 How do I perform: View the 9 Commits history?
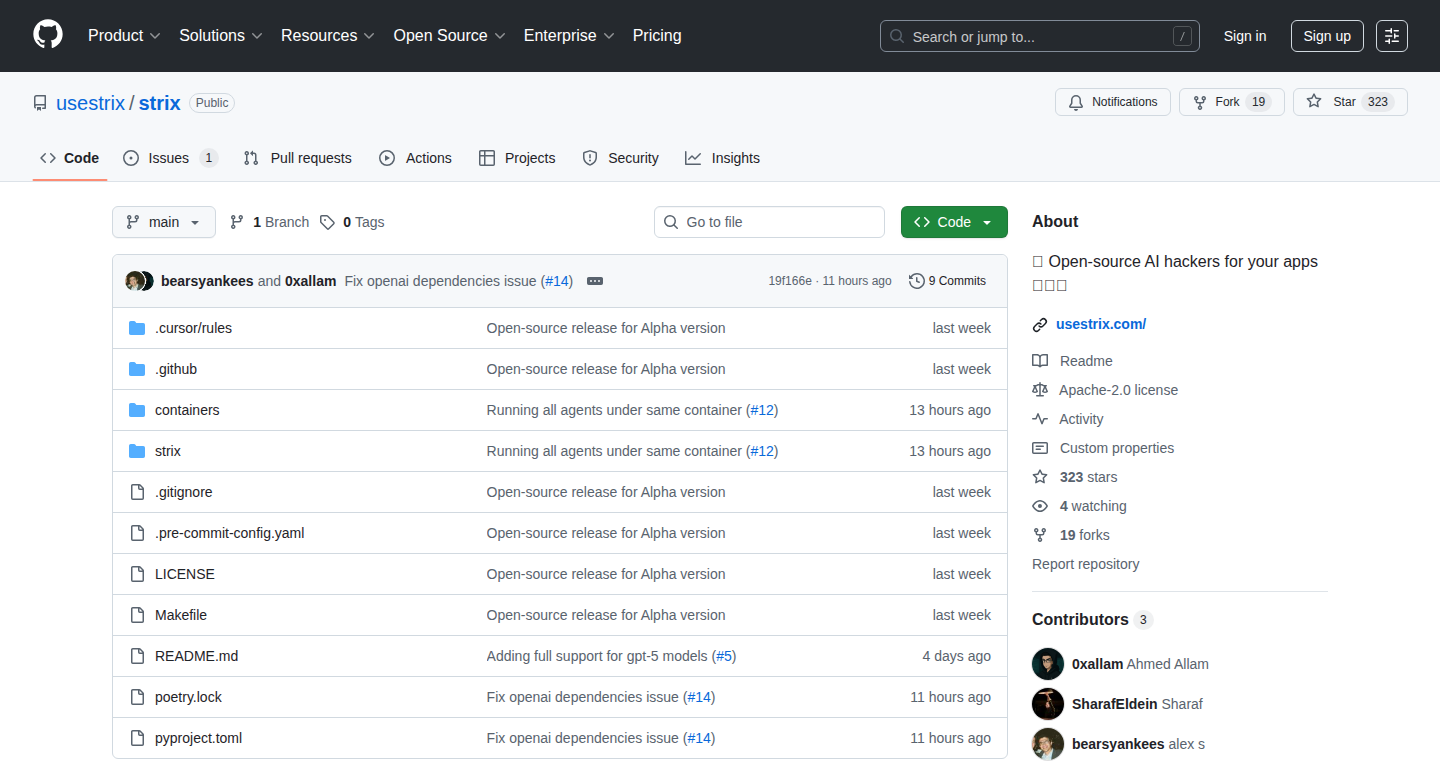pos(947,281)
